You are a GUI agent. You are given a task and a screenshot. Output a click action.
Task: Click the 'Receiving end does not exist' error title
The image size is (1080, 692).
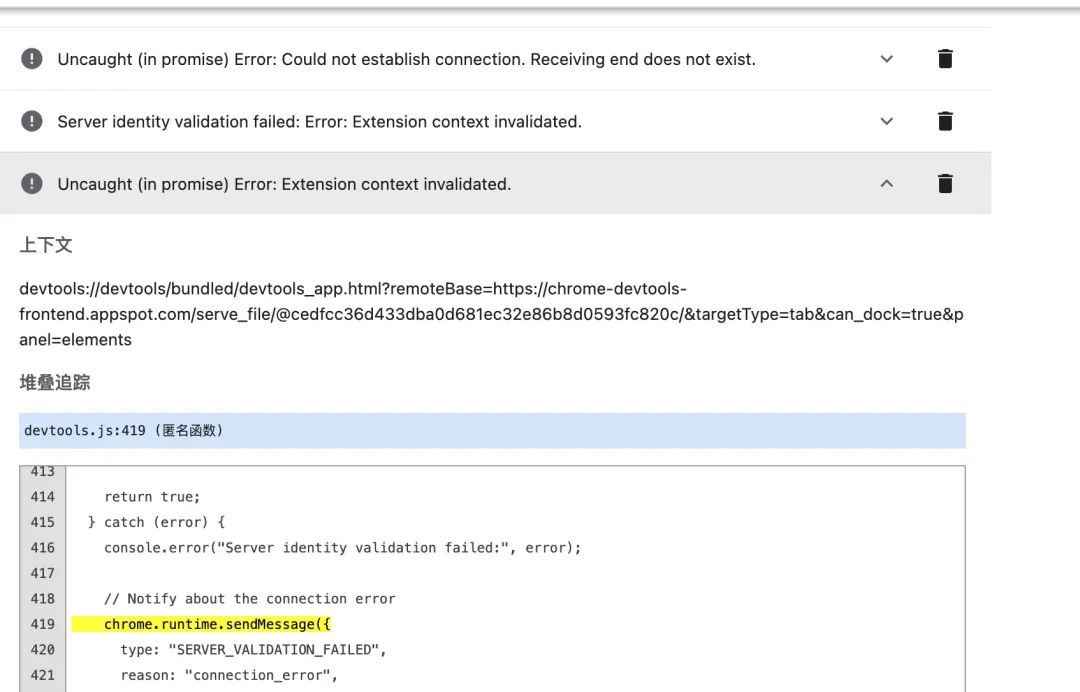click(406, 59)
